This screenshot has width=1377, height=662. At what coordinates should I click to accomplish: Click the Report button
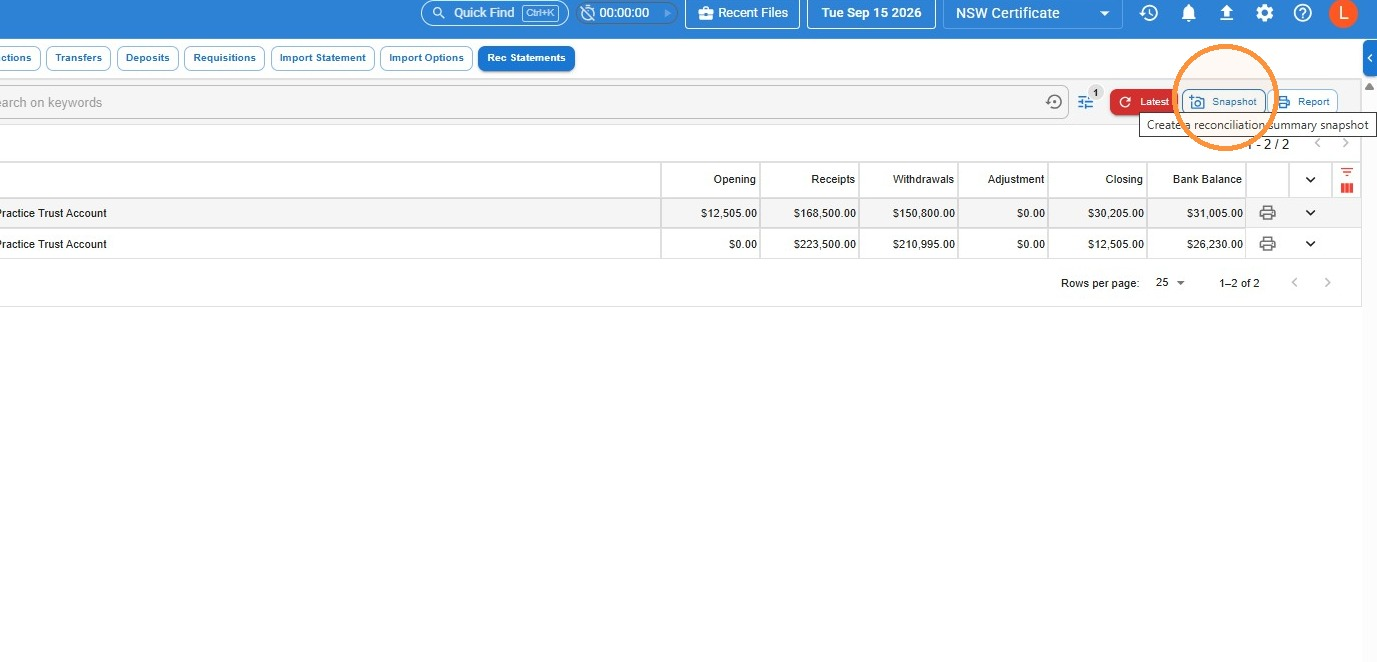pos(1303,102)
